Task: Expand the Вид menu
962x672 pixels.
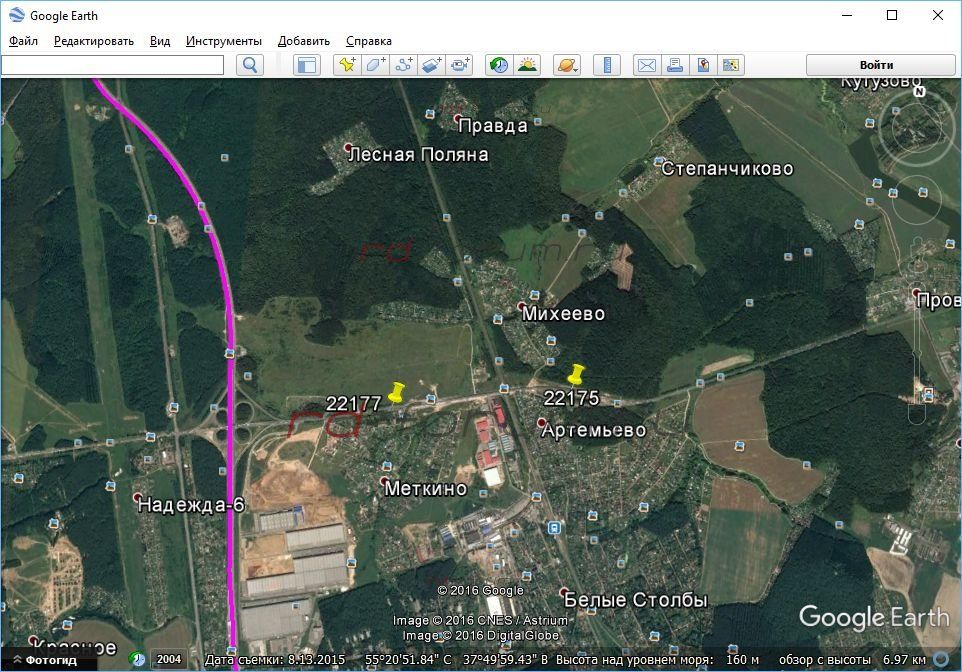Action: pos(160,41)
